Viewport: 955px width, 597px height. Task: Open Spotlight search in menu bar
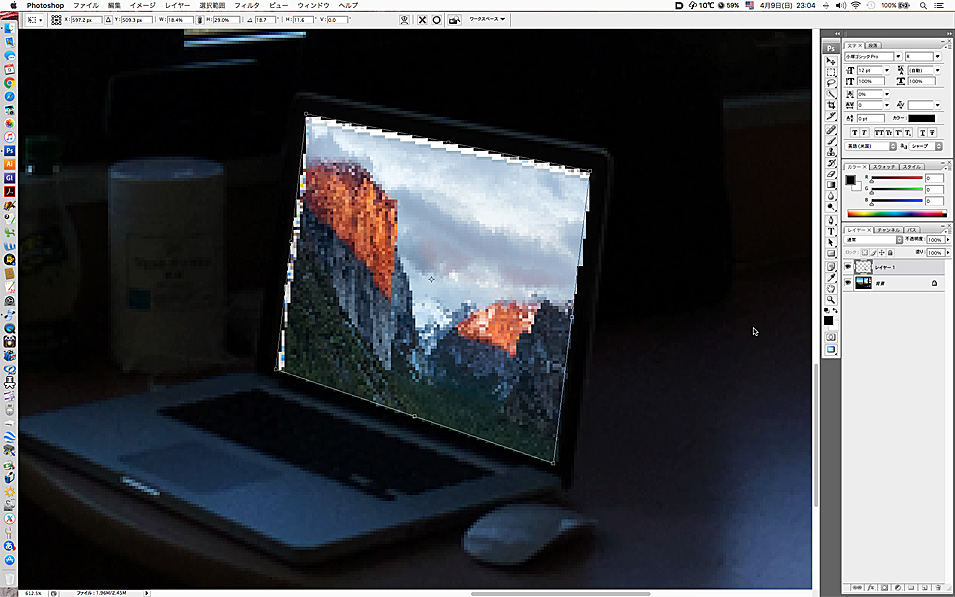[923, 5]
